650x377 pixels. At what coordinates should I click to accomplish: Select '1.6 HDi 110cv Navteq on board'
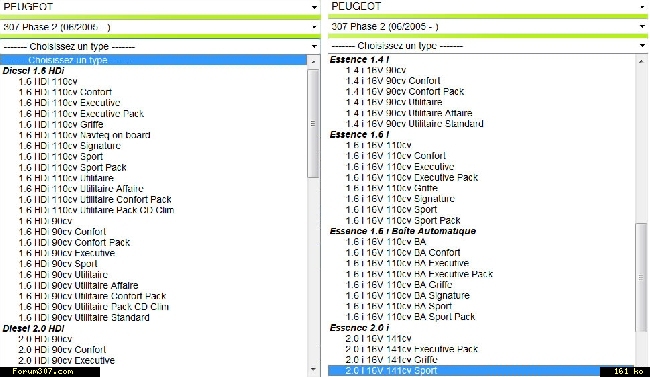tap(85, 135)
